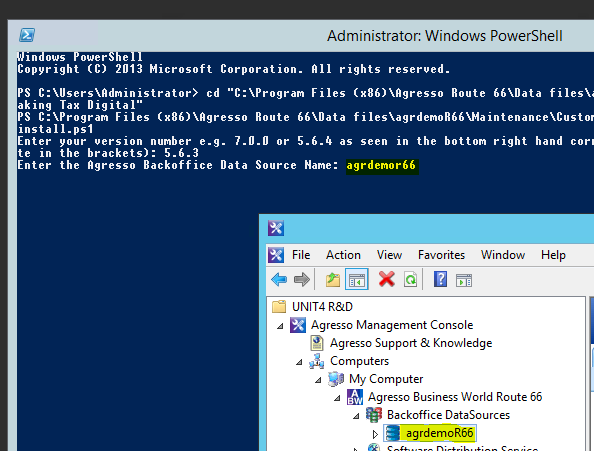Toggle Show/Hide Action Pane icon
Screen dimensions: 594x451
tap(464, 281)
